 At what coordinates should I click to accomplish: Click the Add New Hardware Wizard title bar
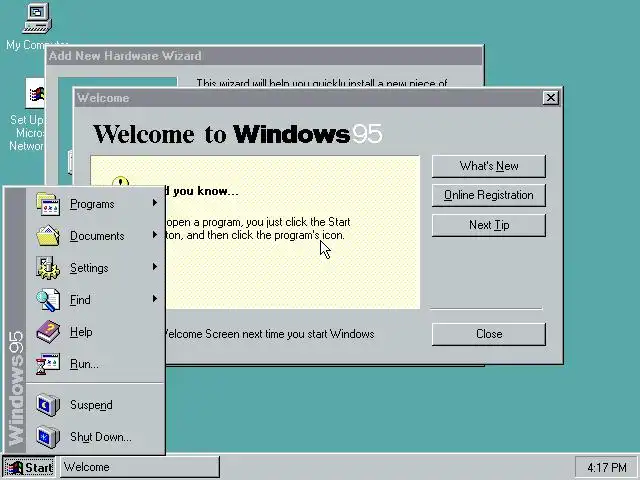264,56
